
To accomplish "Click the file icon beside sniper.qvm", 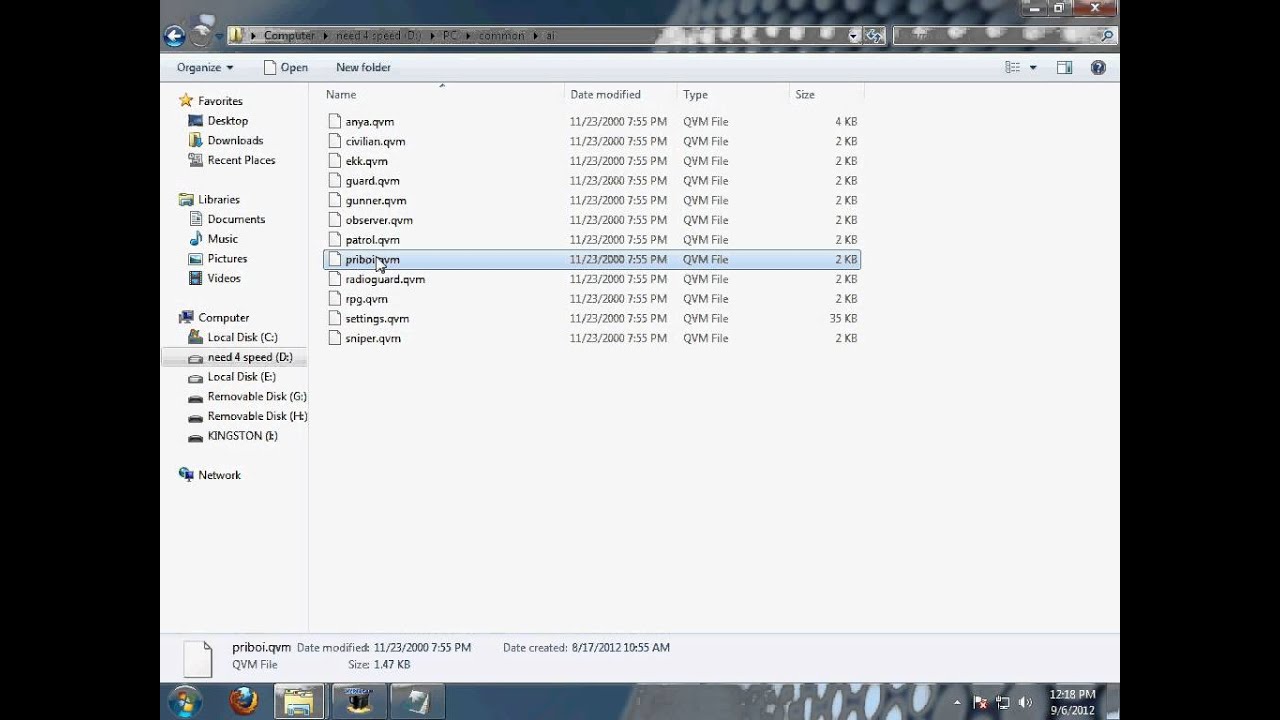I will click(x=335, y=338).
